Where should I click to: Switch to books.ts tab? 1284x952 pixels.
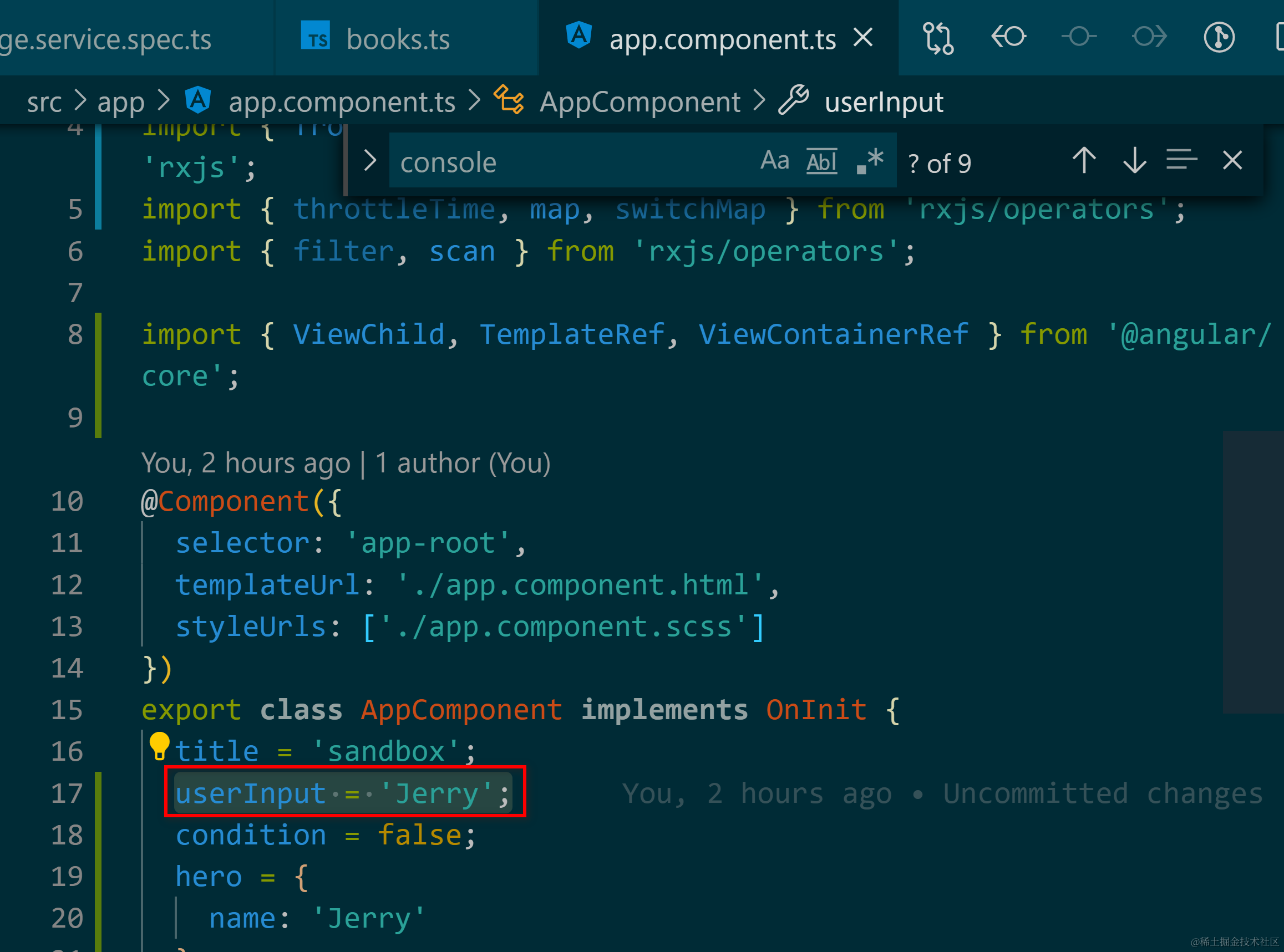click(398, 39)
